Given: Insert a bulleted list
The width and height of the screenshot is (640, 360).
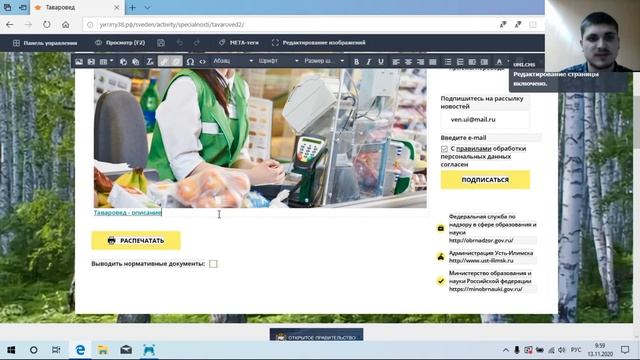Looking at the screenshot, I should pos(448,62).
